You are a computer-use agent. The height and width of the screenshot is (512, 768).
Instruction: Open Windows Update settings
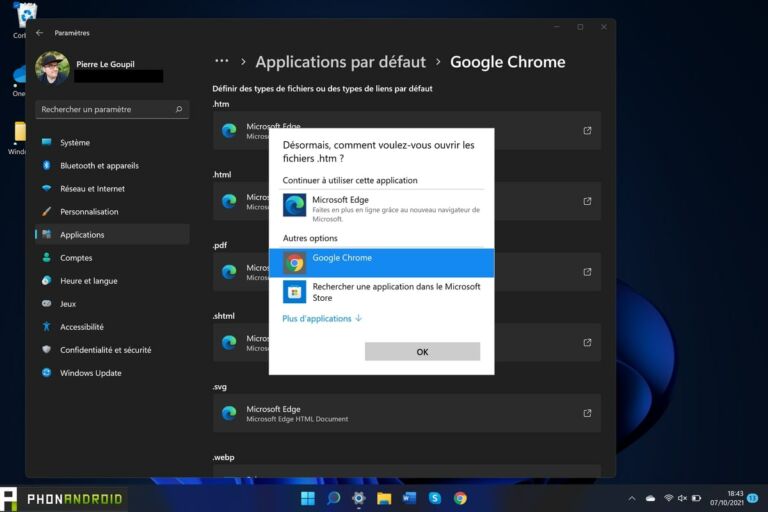(x=112, y=373)
